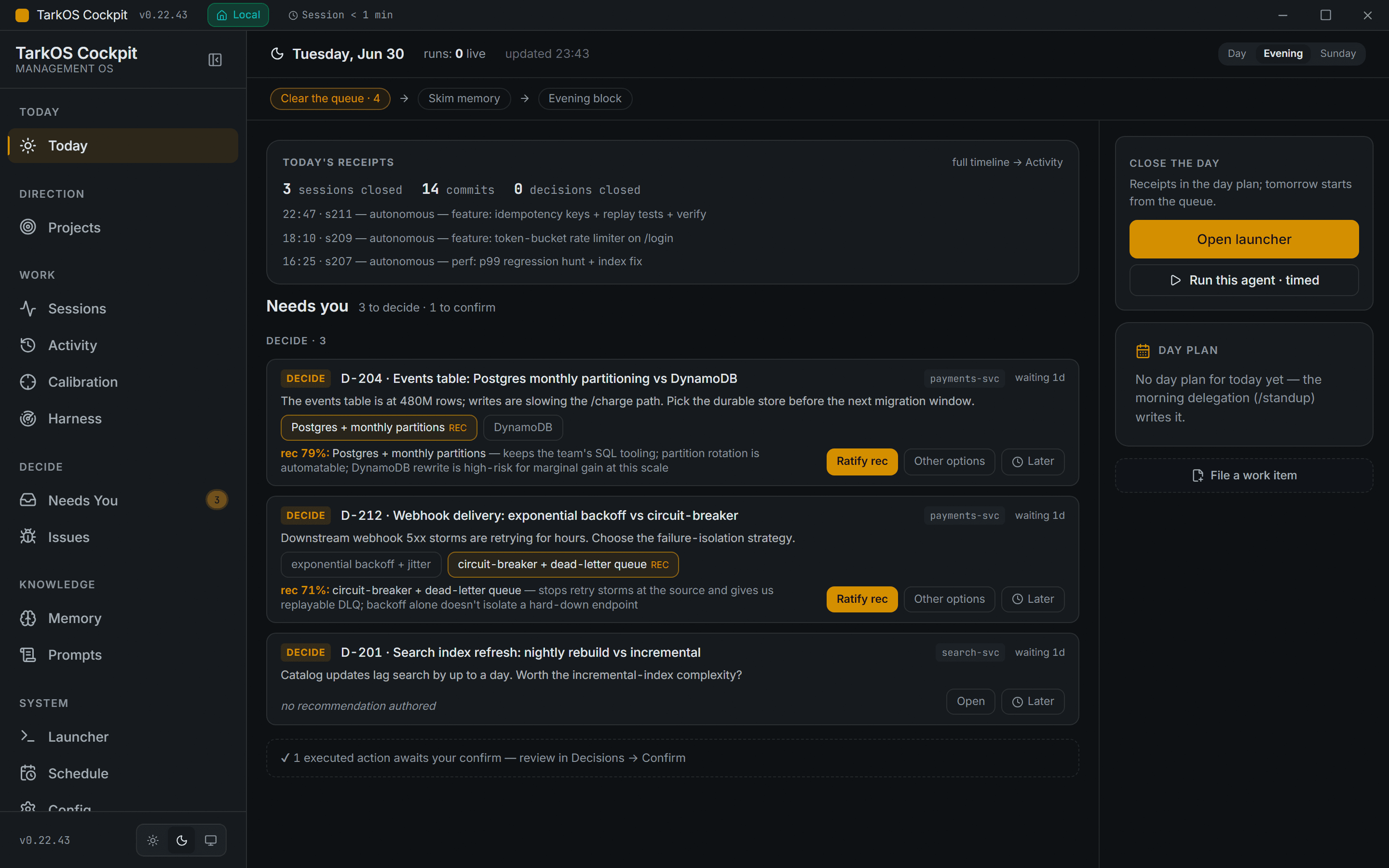Click the Harness radar icon

[x=28, y=419]
